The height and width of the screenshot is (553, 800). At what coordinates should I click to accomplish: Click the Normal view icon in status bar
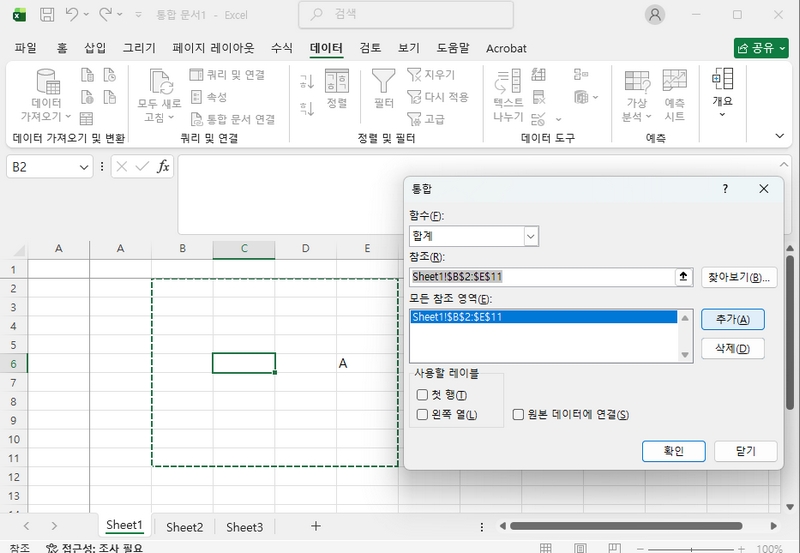click(545, 548)
